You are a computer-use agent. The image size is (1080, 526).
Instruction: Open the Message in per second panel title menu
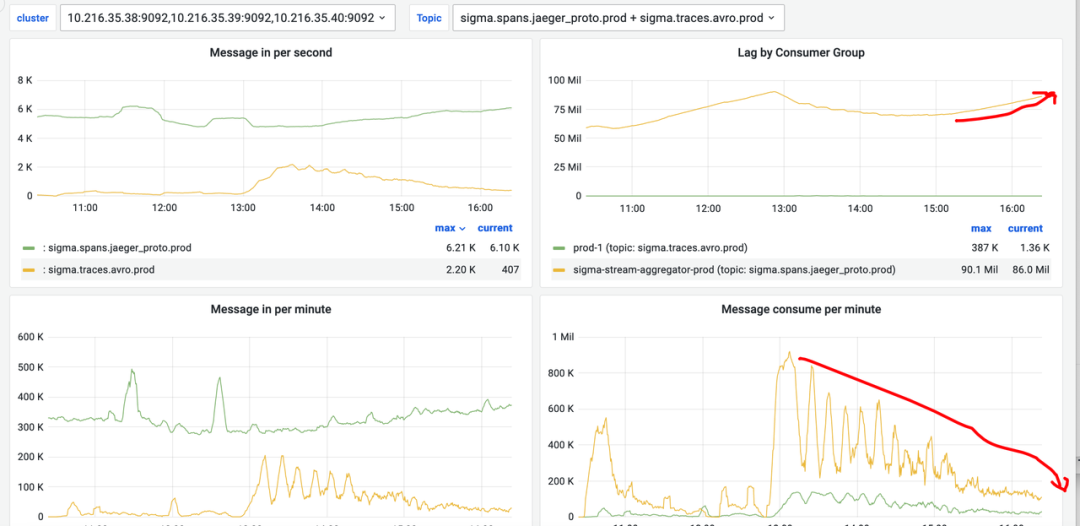click(271, 52)
